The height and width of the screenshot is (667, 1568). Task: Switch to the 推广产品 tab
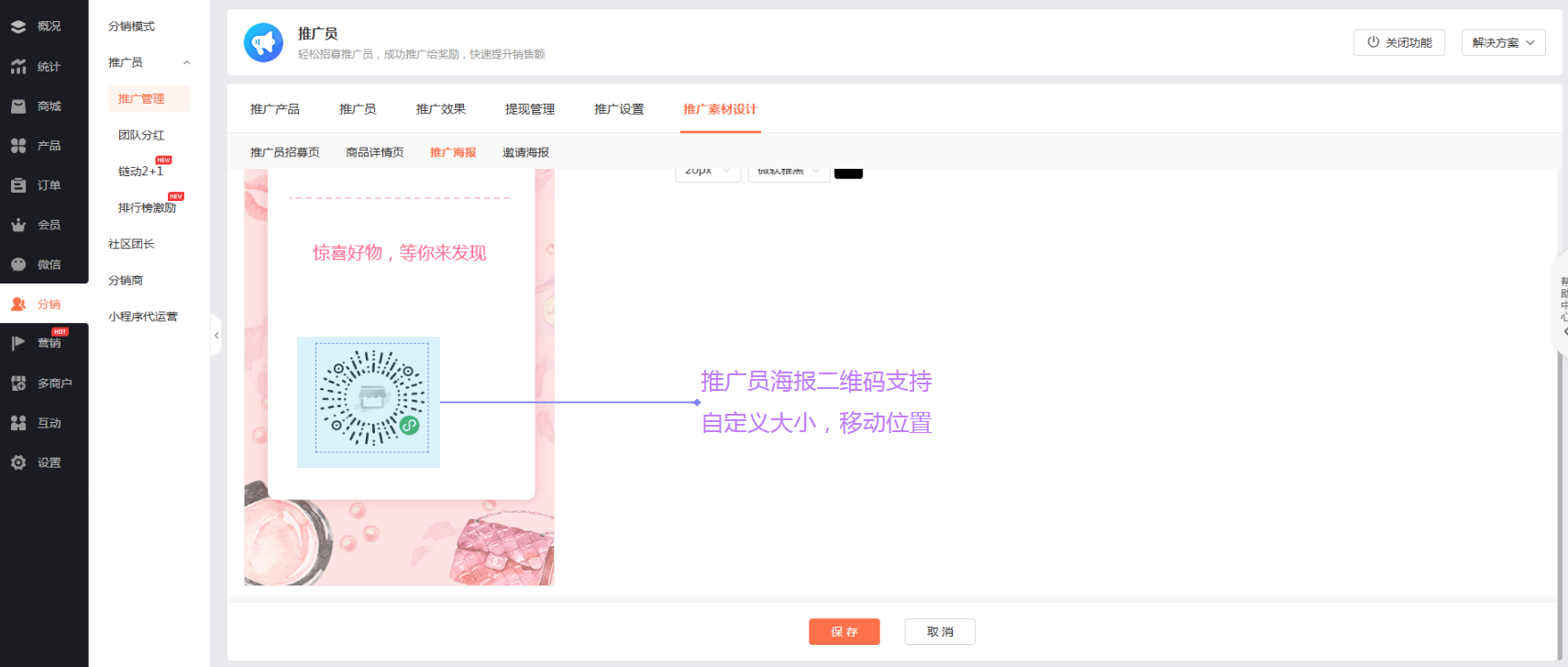pos(275,109)
